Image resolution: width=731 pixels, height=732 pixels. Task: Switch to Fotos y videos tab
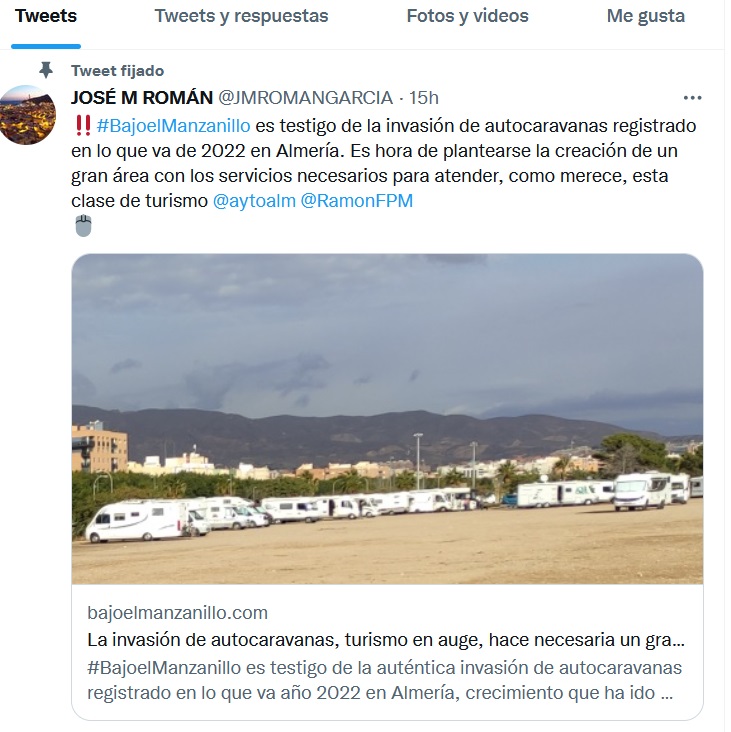(467, 16)
